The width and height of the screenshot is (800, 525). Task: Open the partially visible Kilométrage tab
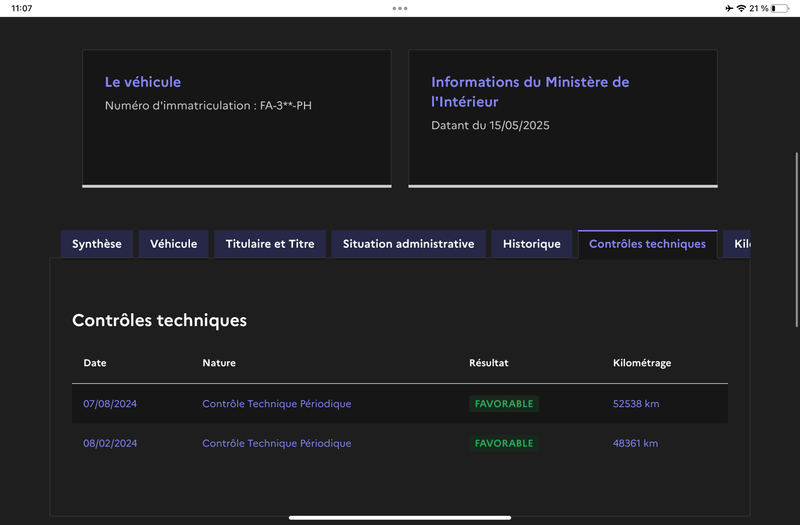[x=739, y=244]
